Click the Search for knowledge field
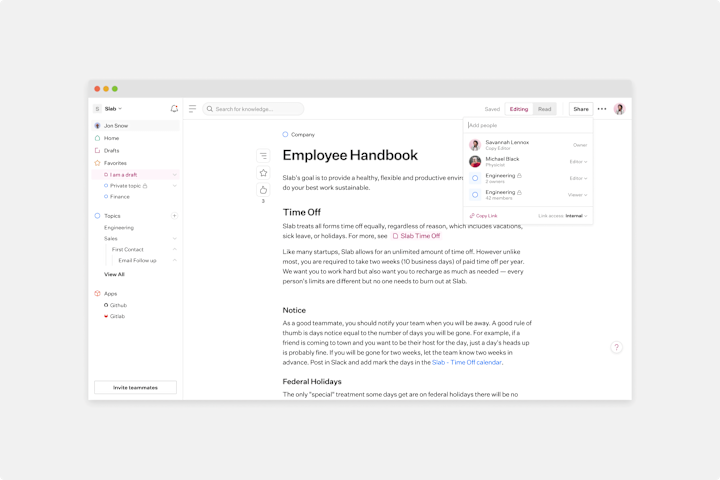Image resolution: width=720 pixels, height=480 pixels. pos(253,109)
